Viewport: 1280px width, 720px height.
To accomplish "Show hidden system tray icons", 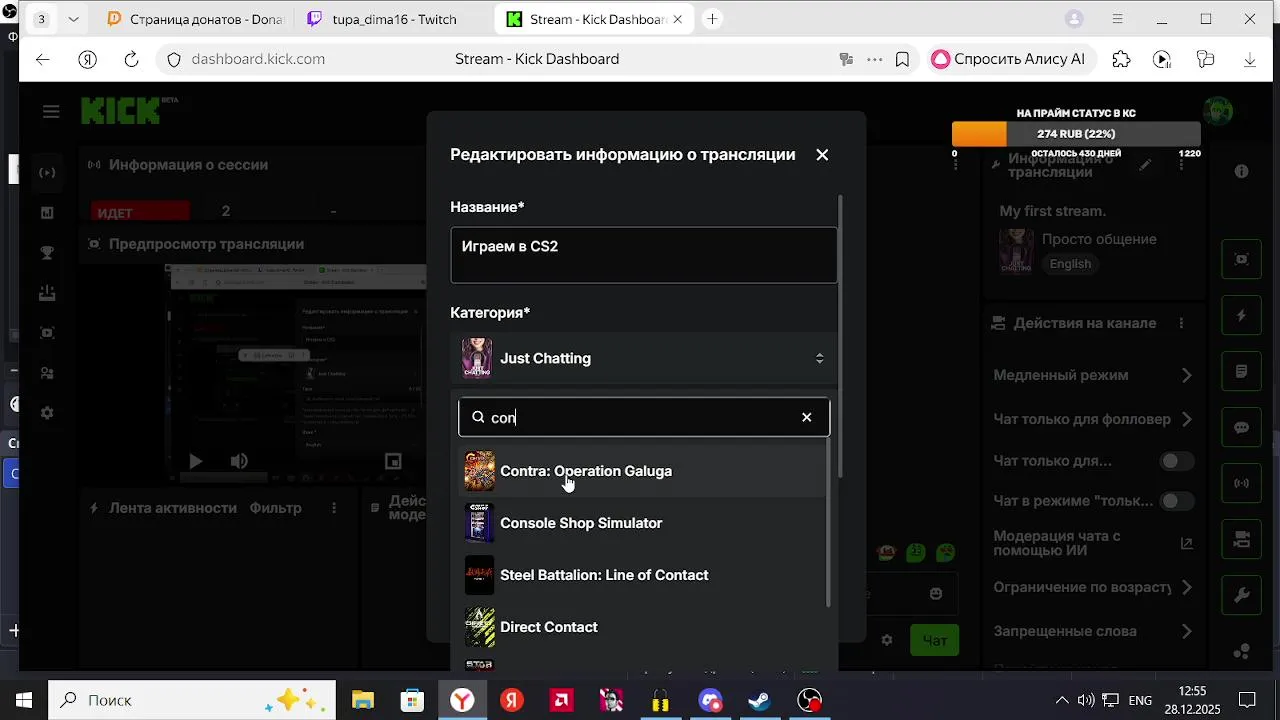I will [1062, 700].
